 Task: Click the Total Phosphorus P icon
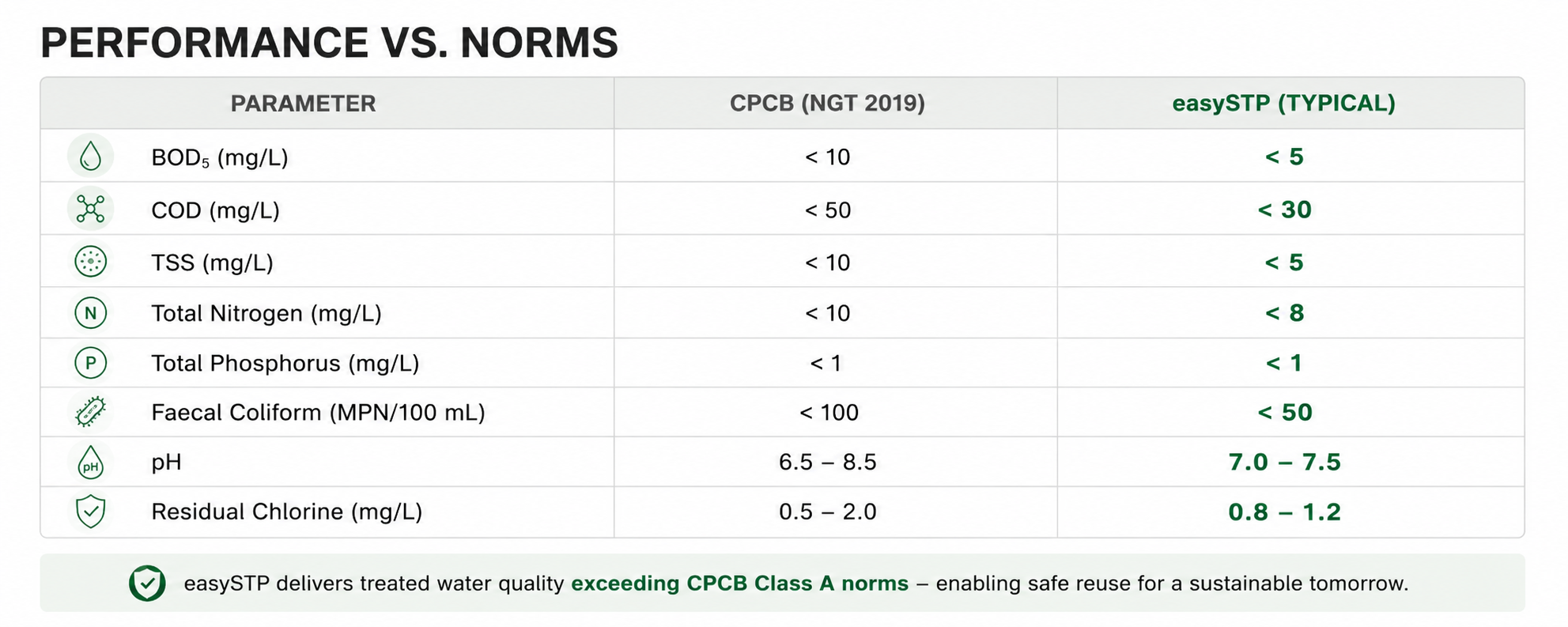pos(91,363)
